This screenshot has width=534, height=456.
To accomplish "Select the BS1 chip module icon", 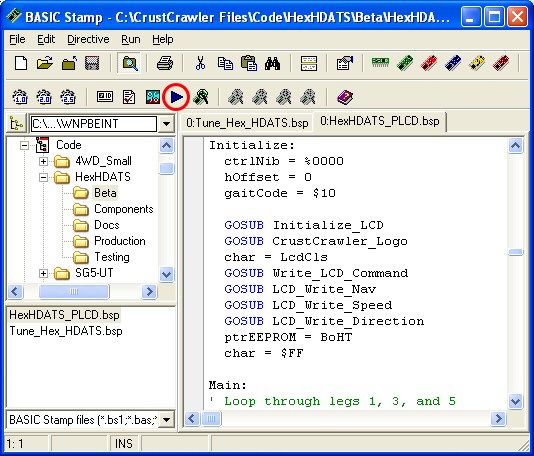I will [x=380, y=63].
